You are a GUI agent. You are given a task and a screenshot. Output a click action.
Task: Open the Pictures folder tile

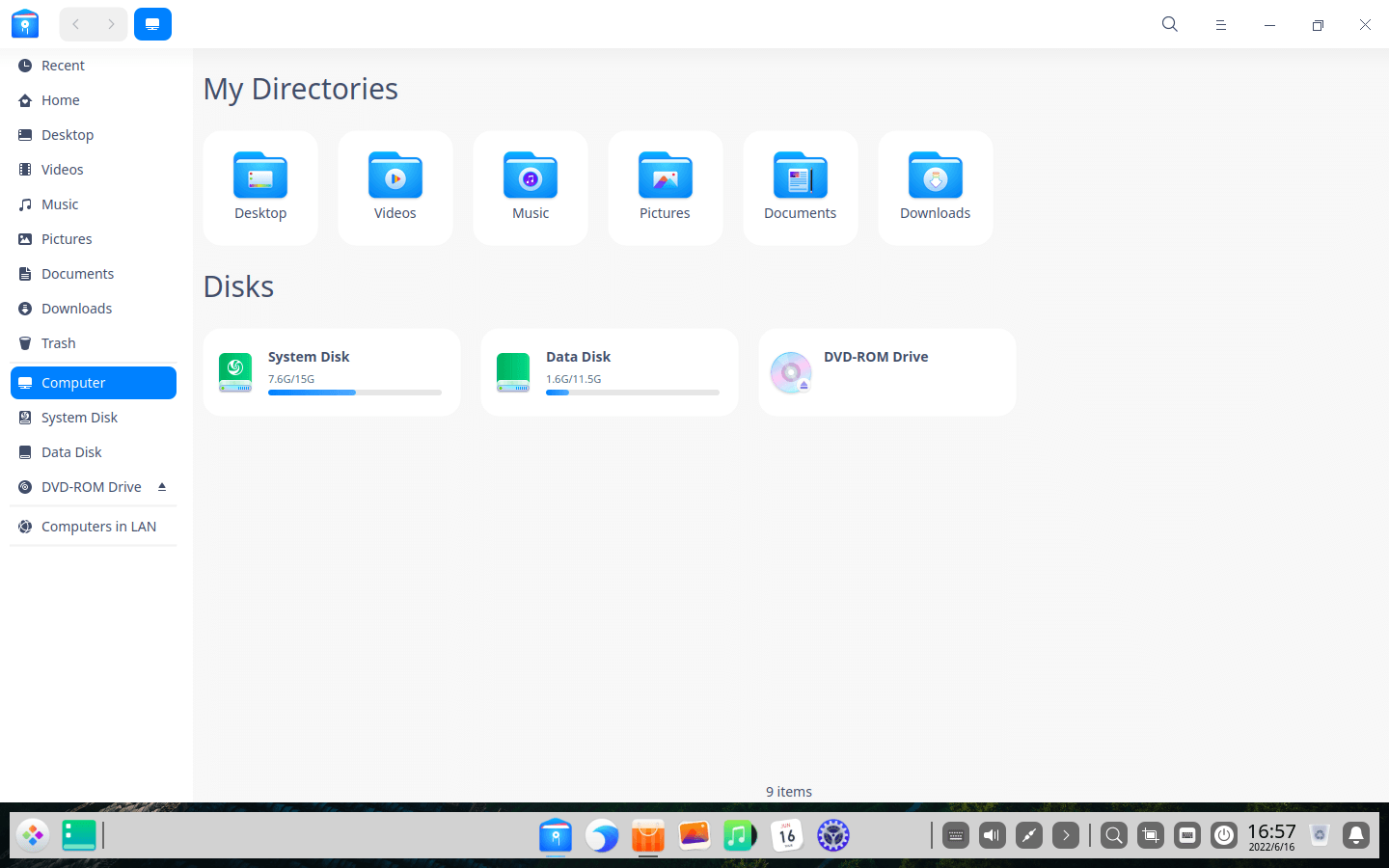click(x=666, y=188)
